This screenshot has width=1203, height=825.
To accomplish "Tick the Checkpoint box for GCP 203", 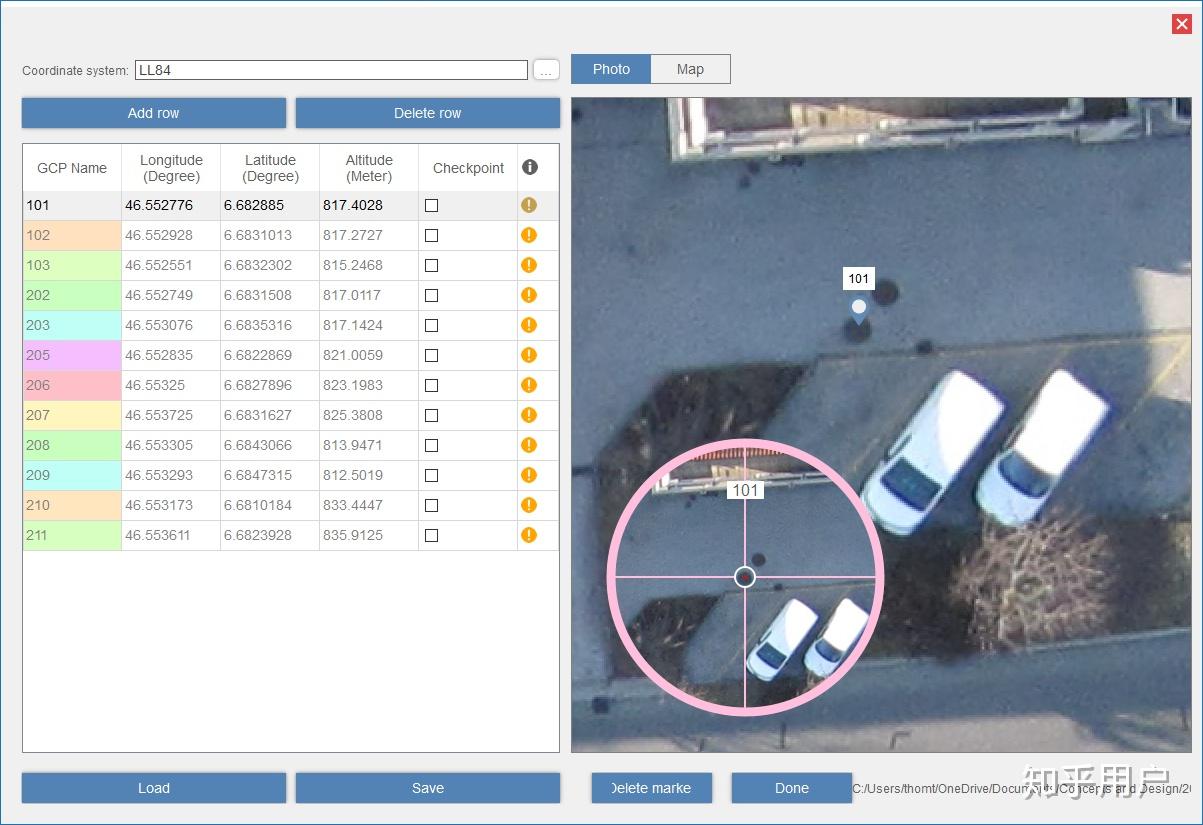I will [431, 325].
